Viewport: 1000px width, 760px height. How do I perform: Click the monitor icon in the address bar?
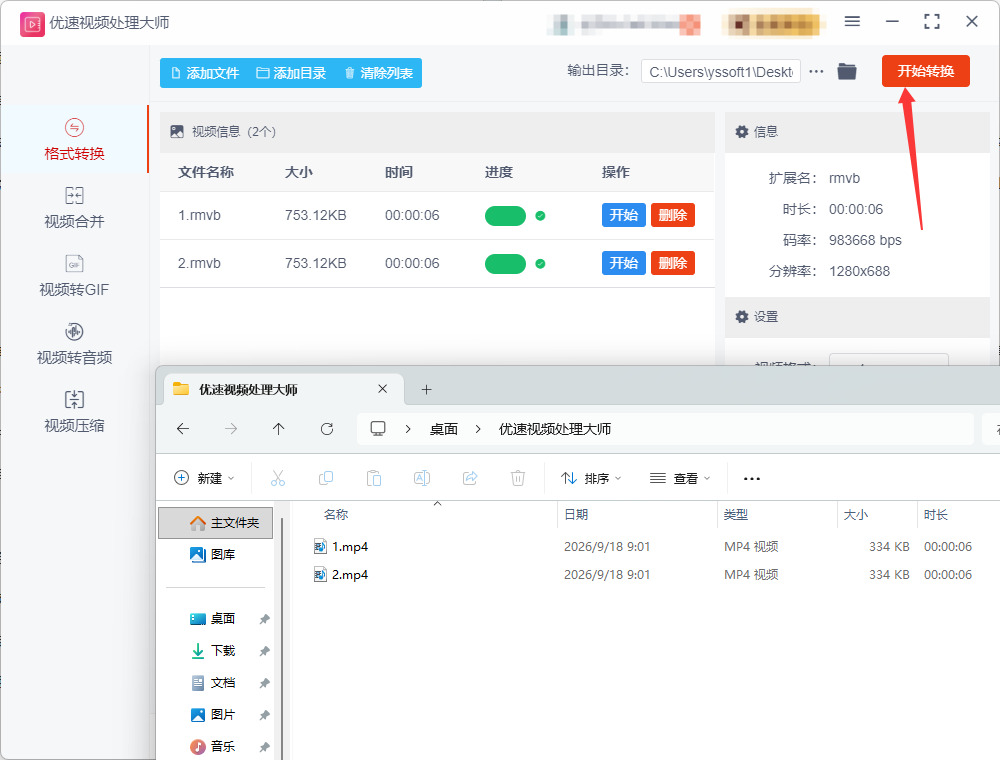pos(378,428)
